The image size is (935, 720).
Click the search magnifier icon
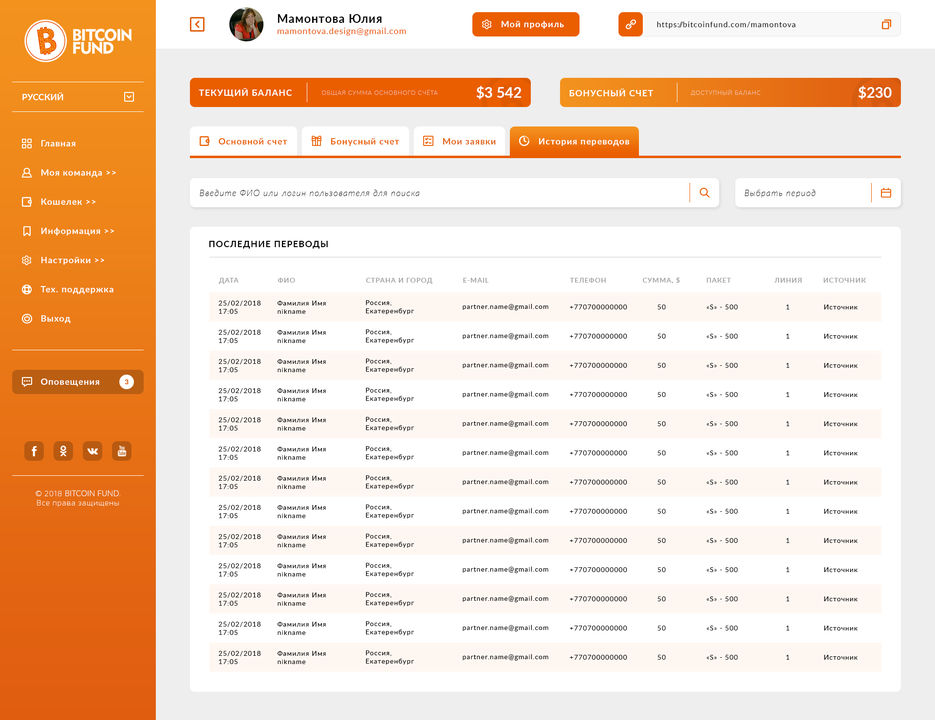coord(704,193)
